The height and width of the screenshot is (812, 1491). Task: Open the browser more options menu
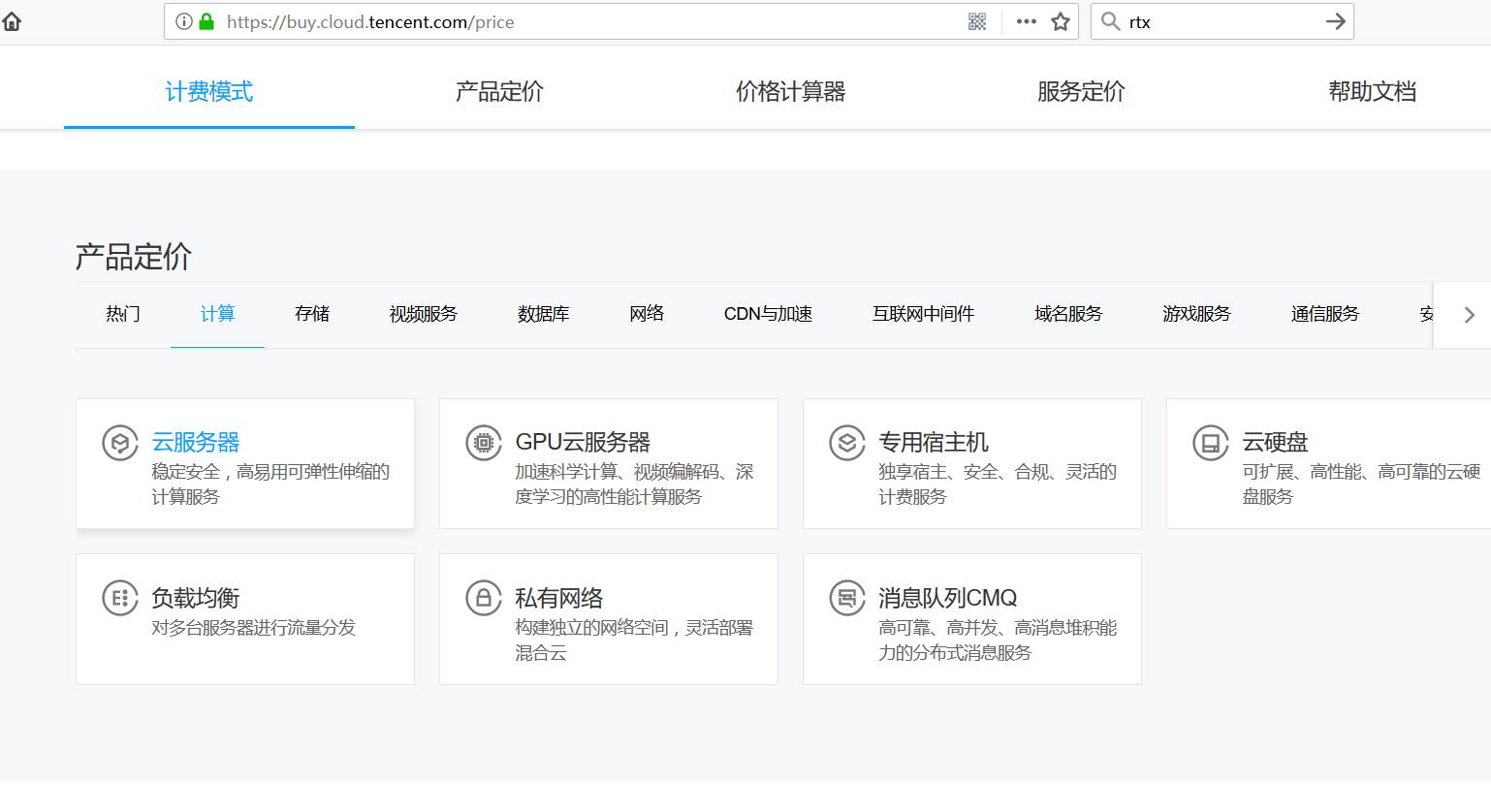pyautogui.click(x=1025, y=20)
